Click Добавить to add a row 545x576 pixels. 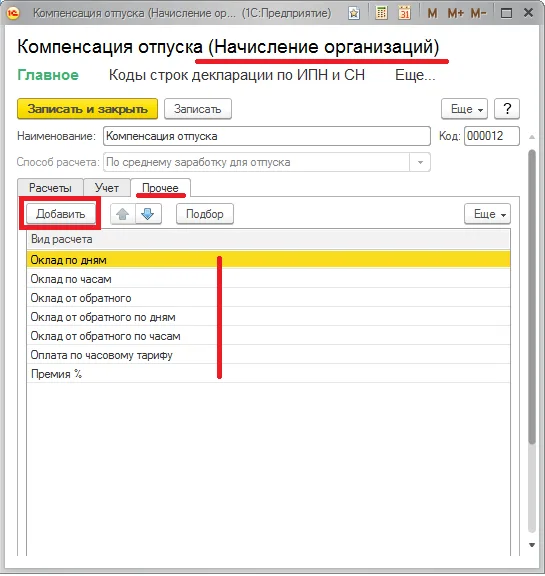[x=61, y=214]
